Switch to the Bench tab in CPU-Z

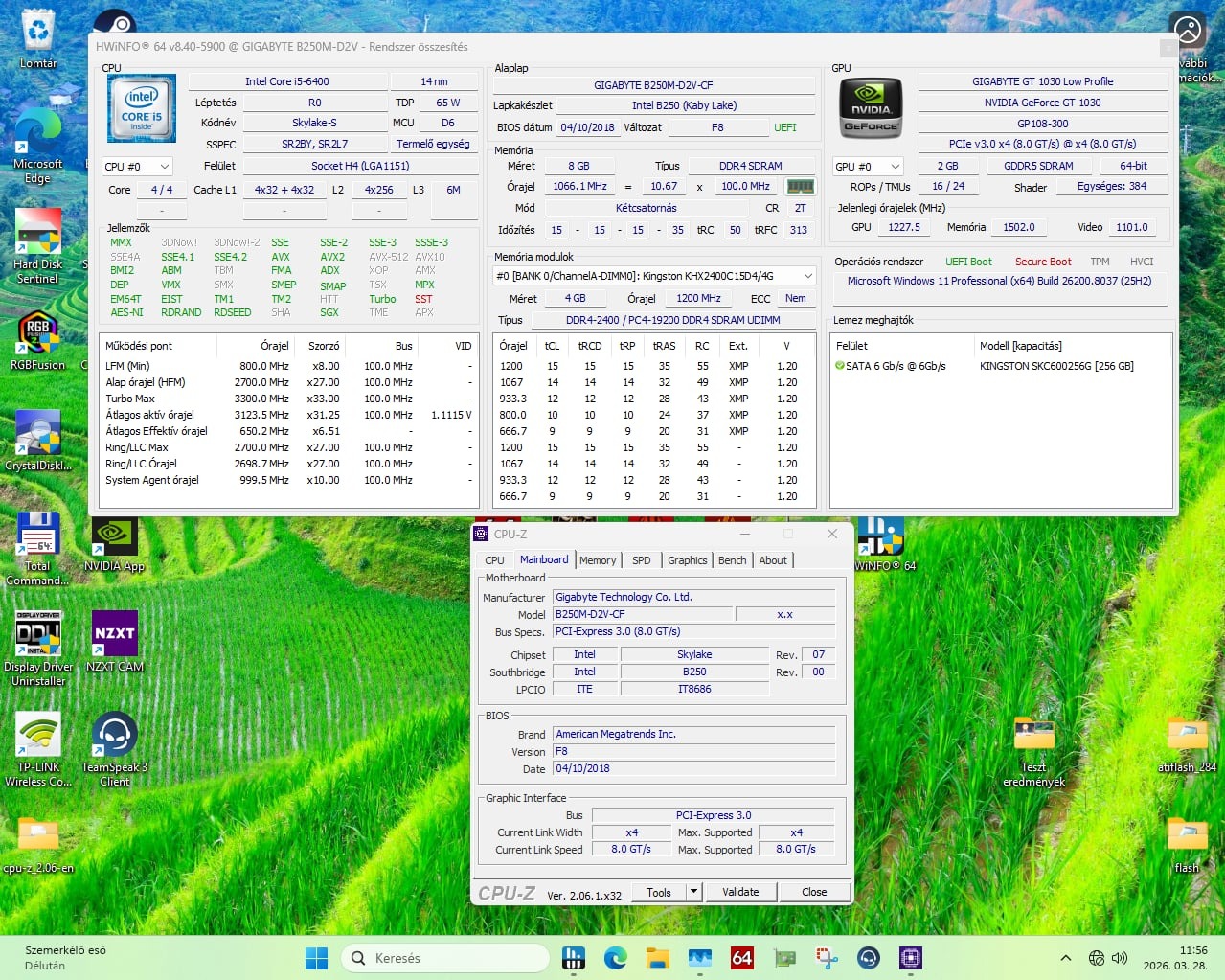(733, 560)
